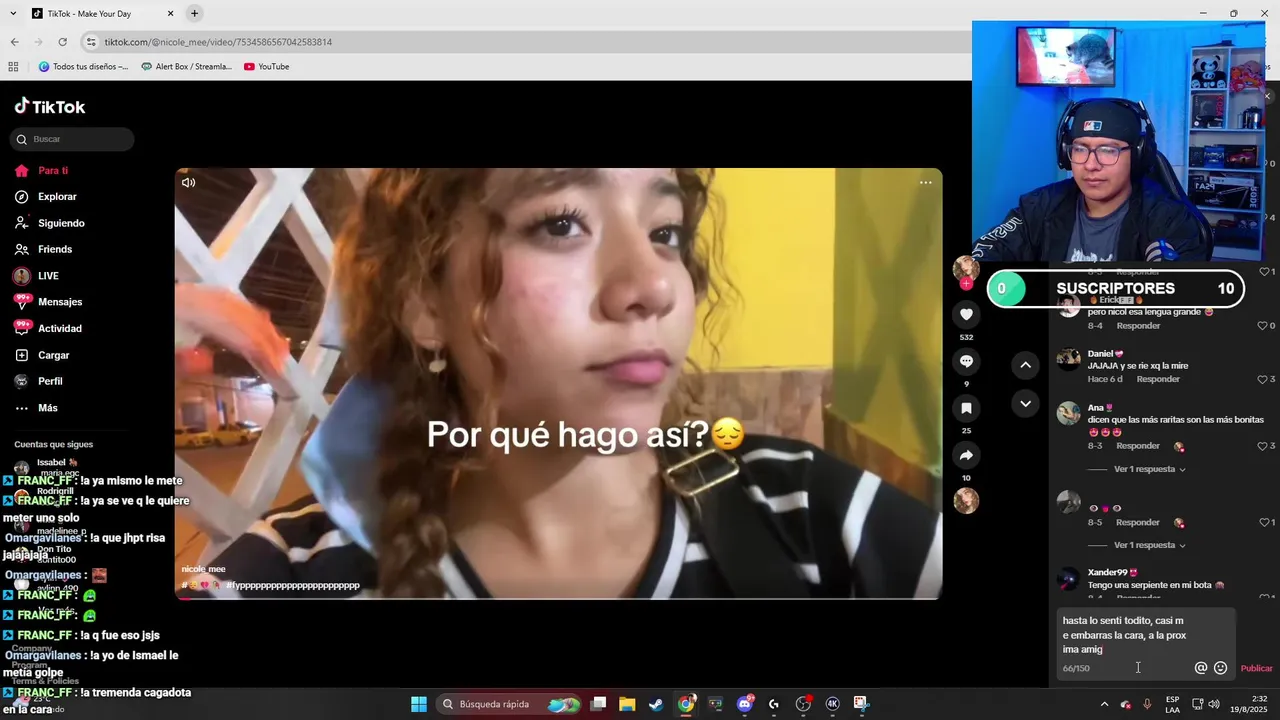
Task: Open the 'Todos tus diseños' bookmark
Action: coord(83,67)
